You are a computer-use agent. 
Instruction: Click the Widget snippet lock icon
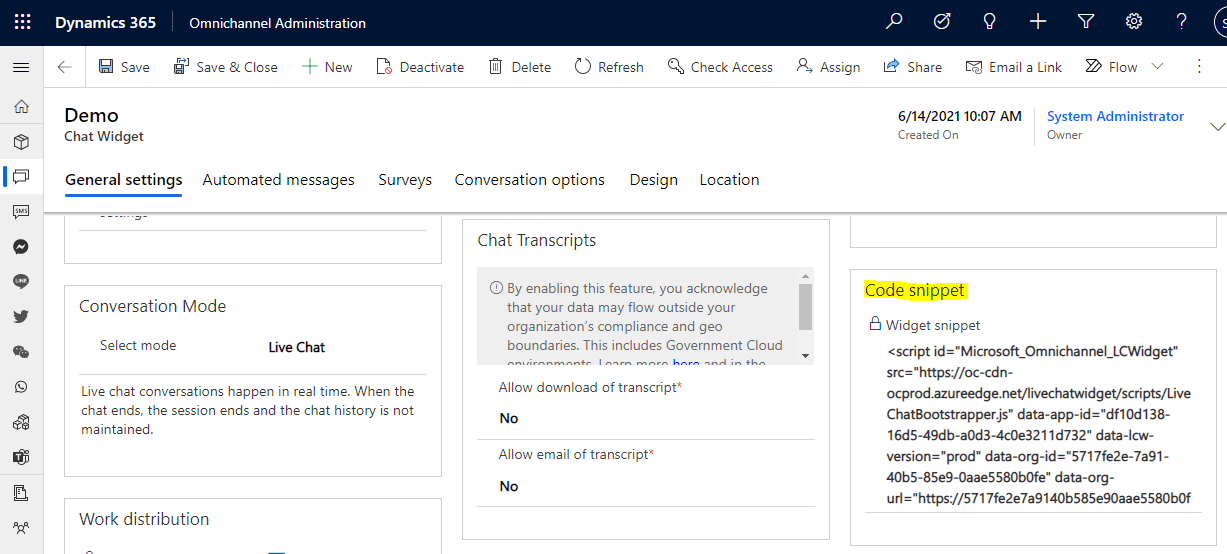click(875, 325)
